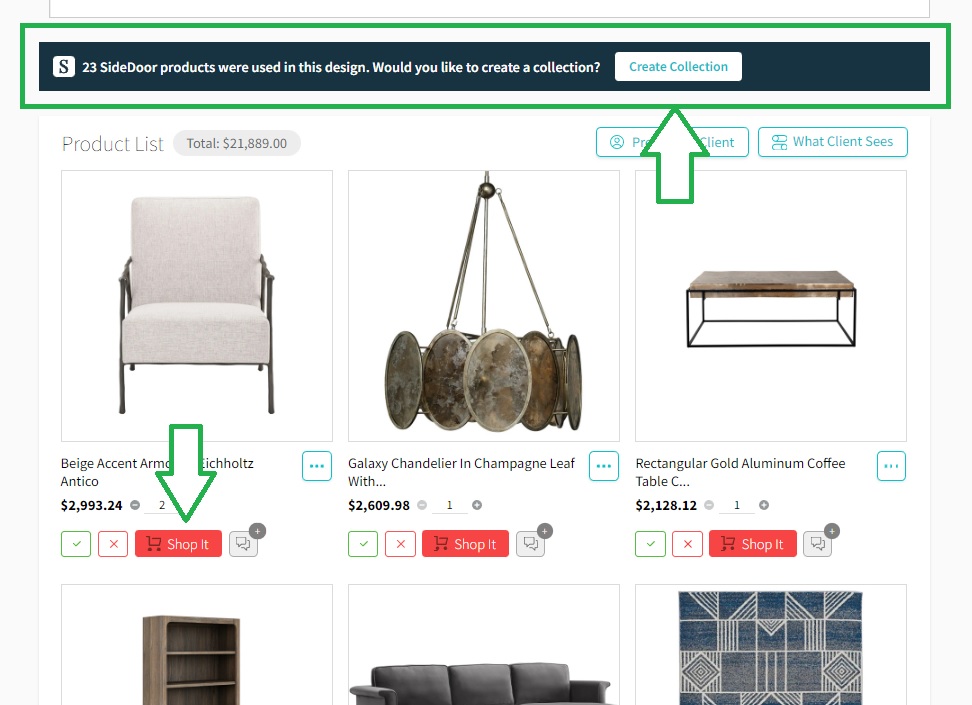Open the blue geometric rug thumbnail
The height and width of the screenshot is (705, 972).
click(771, 645)
